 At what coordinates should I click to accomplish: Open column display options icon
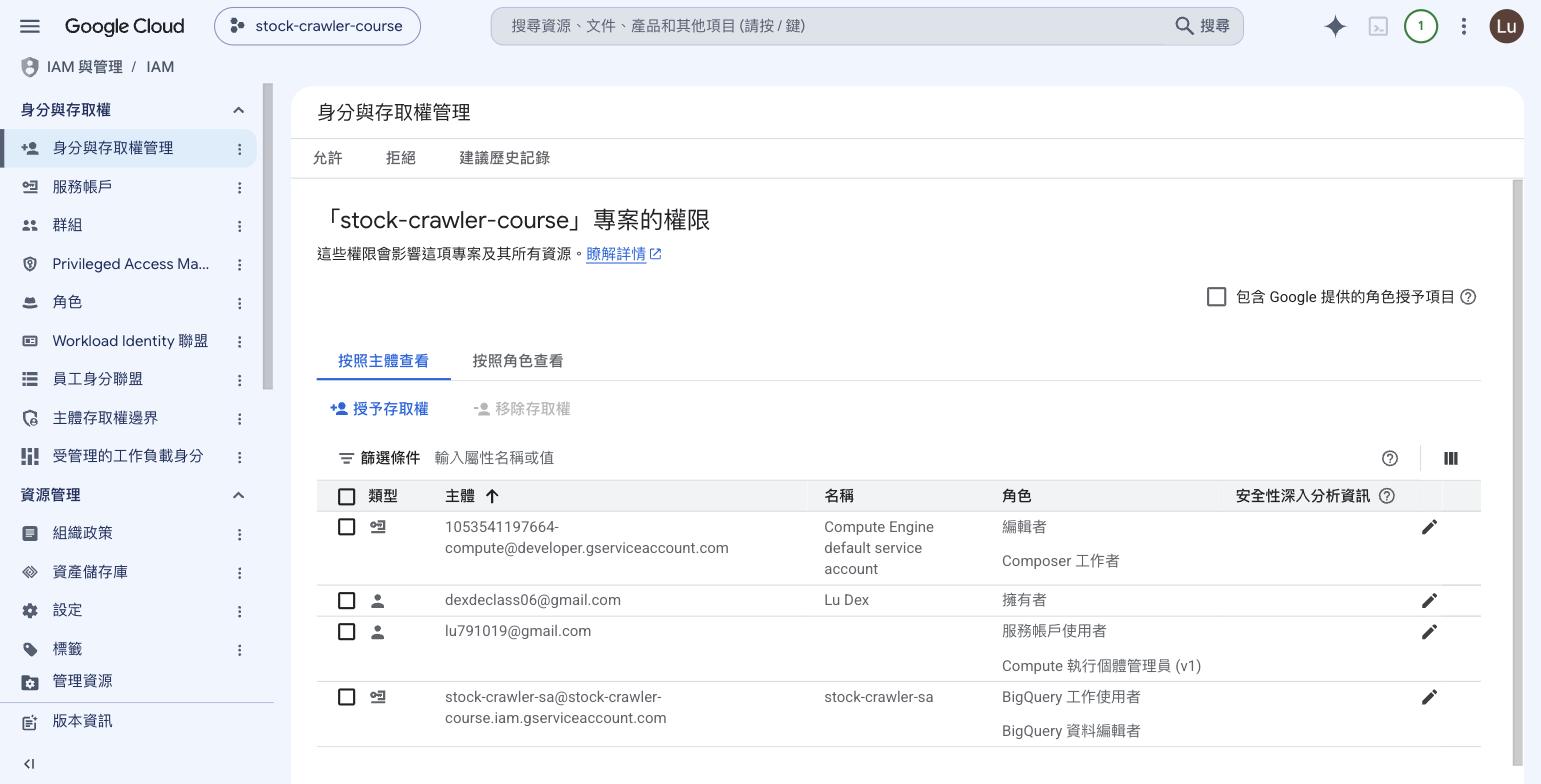click(x=1451, y=458)
